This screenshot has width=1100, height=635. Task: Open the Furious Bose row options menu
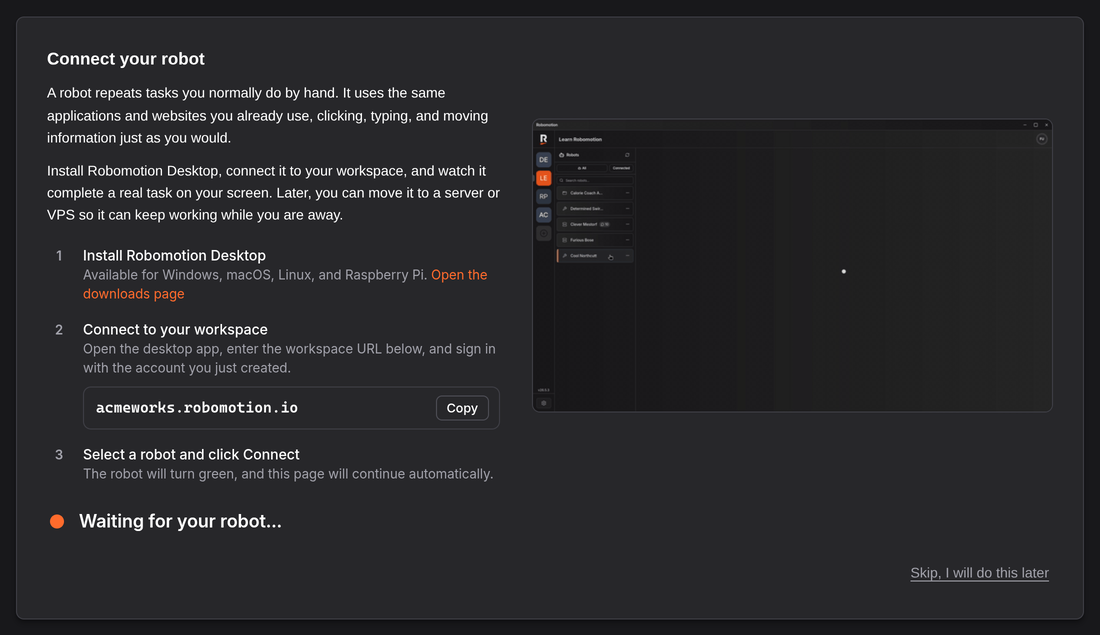coord(627,240)
